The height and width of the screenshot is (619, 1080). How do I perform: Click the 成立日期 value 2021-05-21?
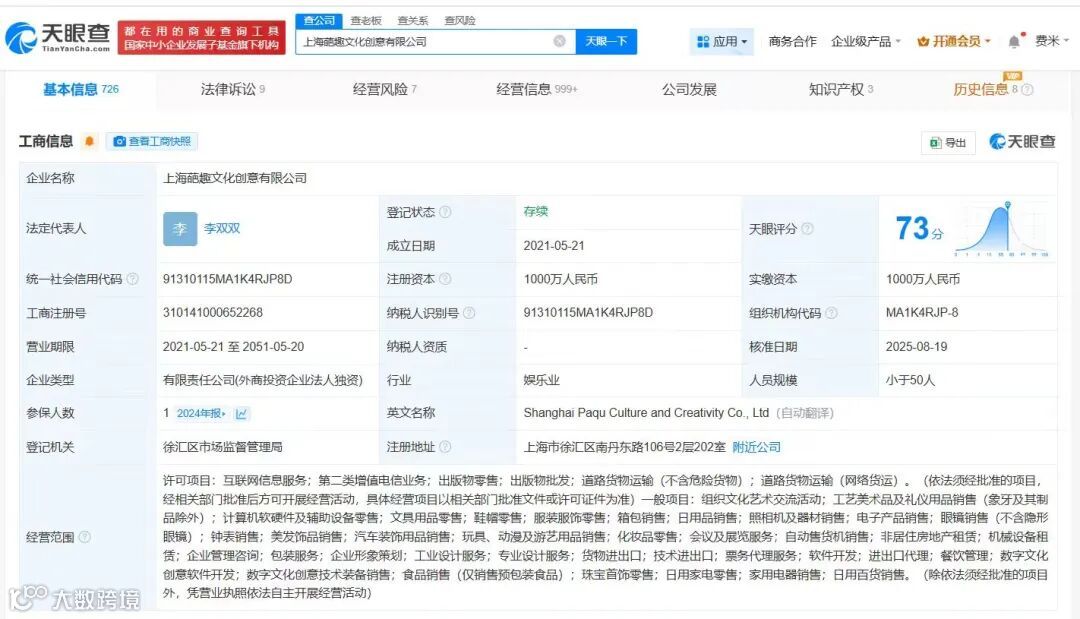coord(554,246)
